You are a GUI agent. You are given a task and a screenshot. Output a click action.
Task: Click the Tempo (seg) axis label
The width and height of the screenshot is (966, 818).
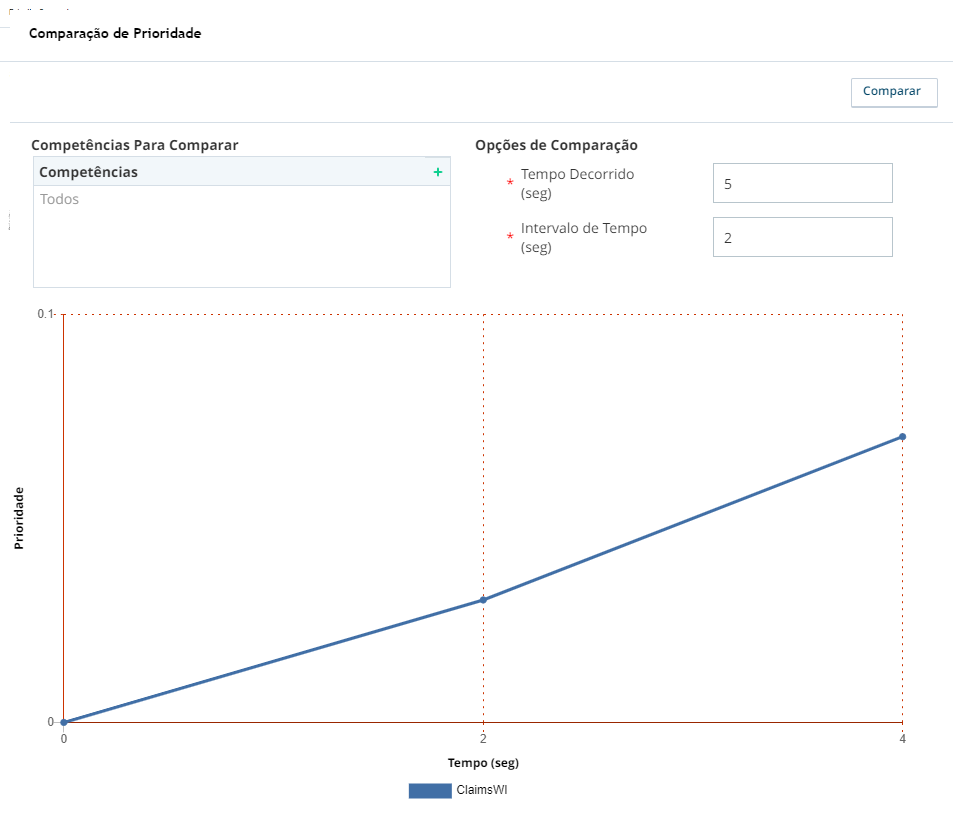(x=483, y=763)
